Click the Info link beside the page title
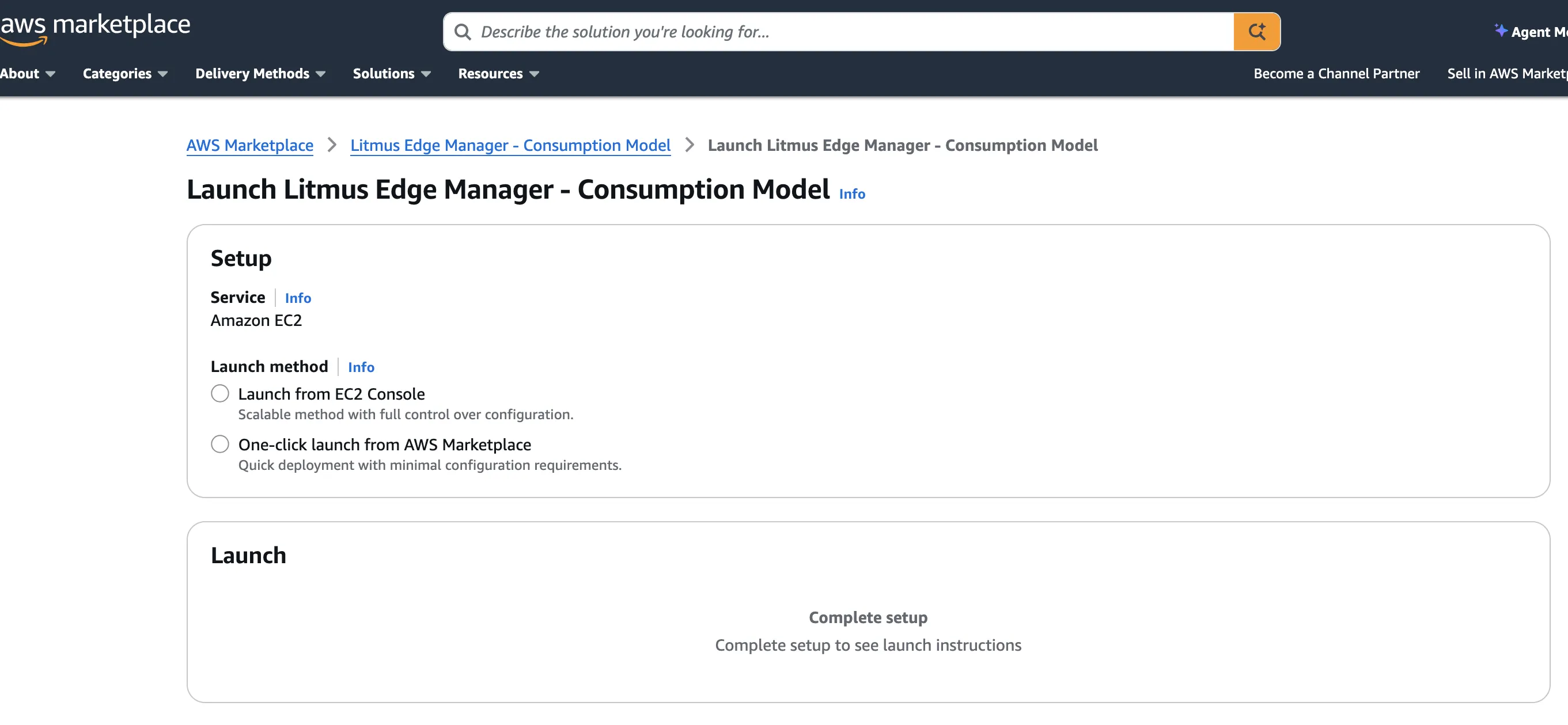Viewport: 1568px width, 725px height. point(851,193)
